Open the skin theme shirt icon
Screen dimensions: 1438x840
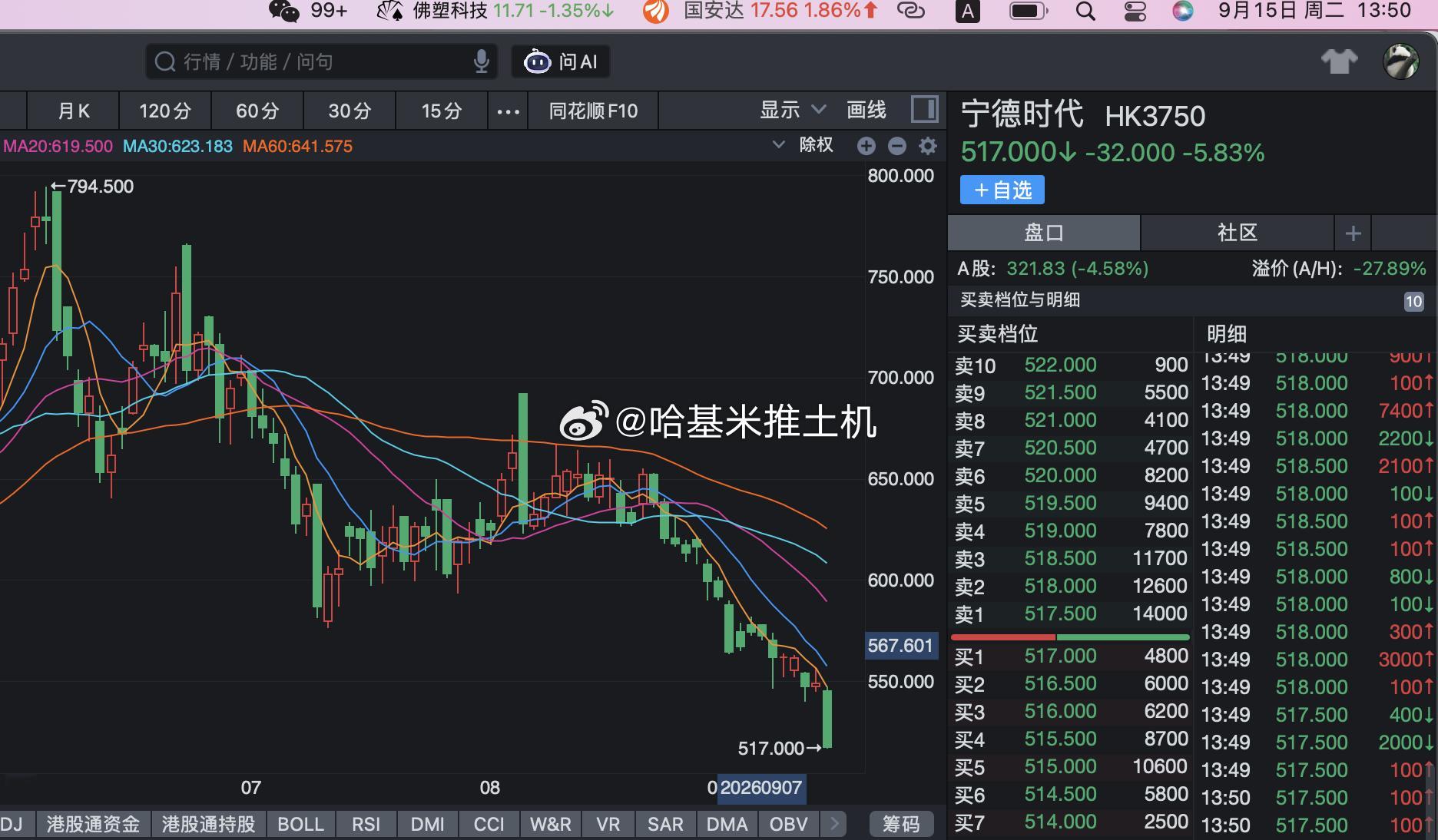pos(1340,61)
